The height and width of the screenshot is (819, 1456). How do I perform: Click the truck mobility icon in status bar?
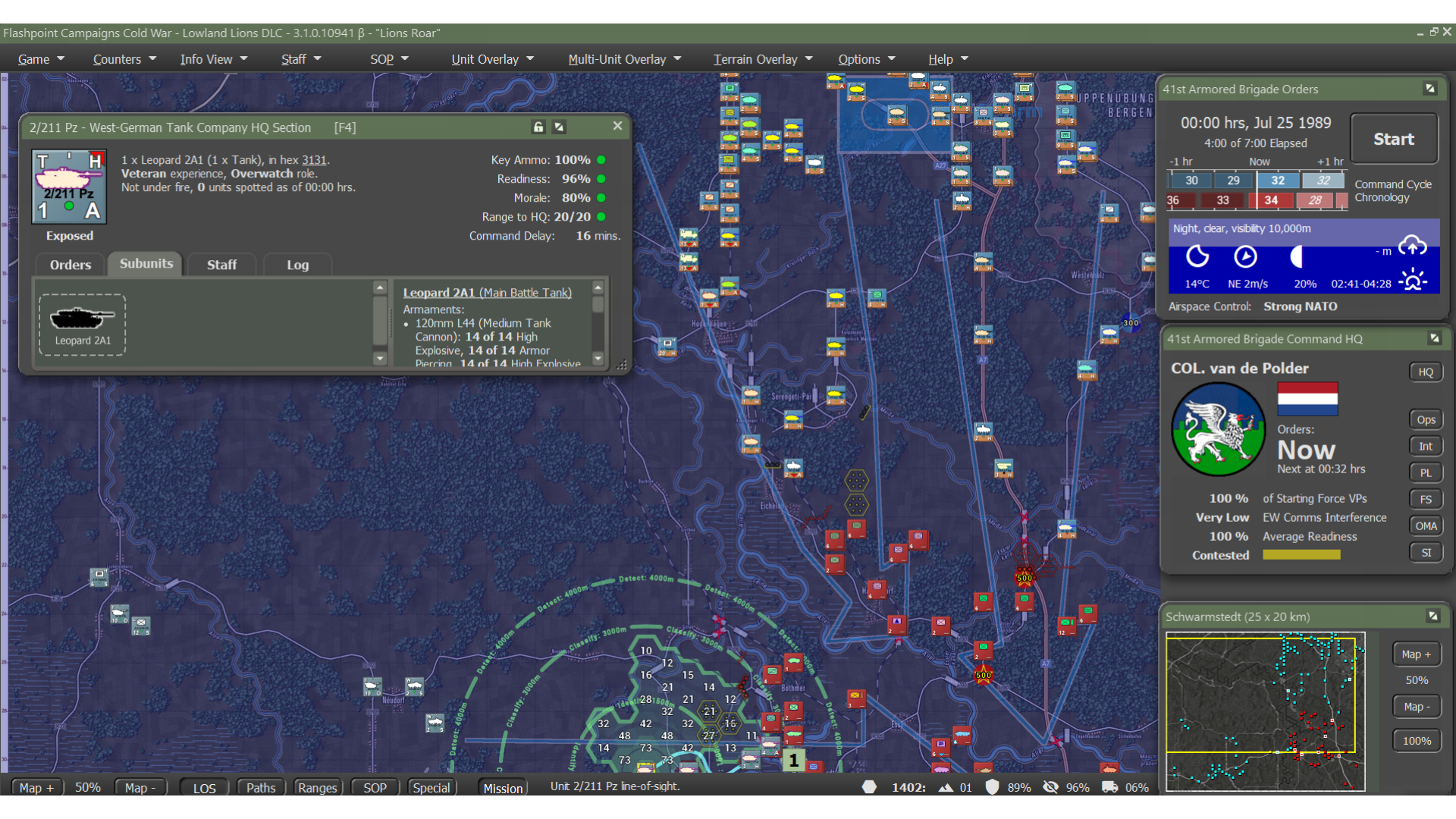coord(1109,787)
